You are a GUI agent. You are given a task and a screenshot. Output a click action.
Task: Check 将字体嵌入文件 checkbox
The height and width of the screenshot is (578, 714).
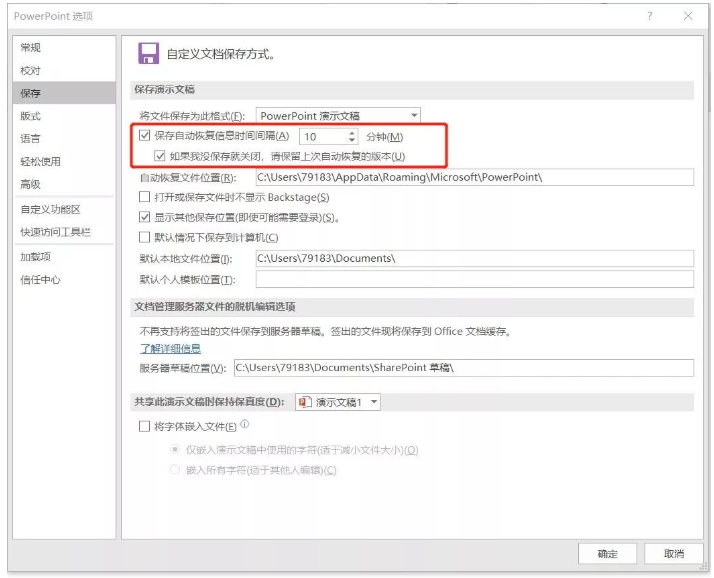(144, 426)
